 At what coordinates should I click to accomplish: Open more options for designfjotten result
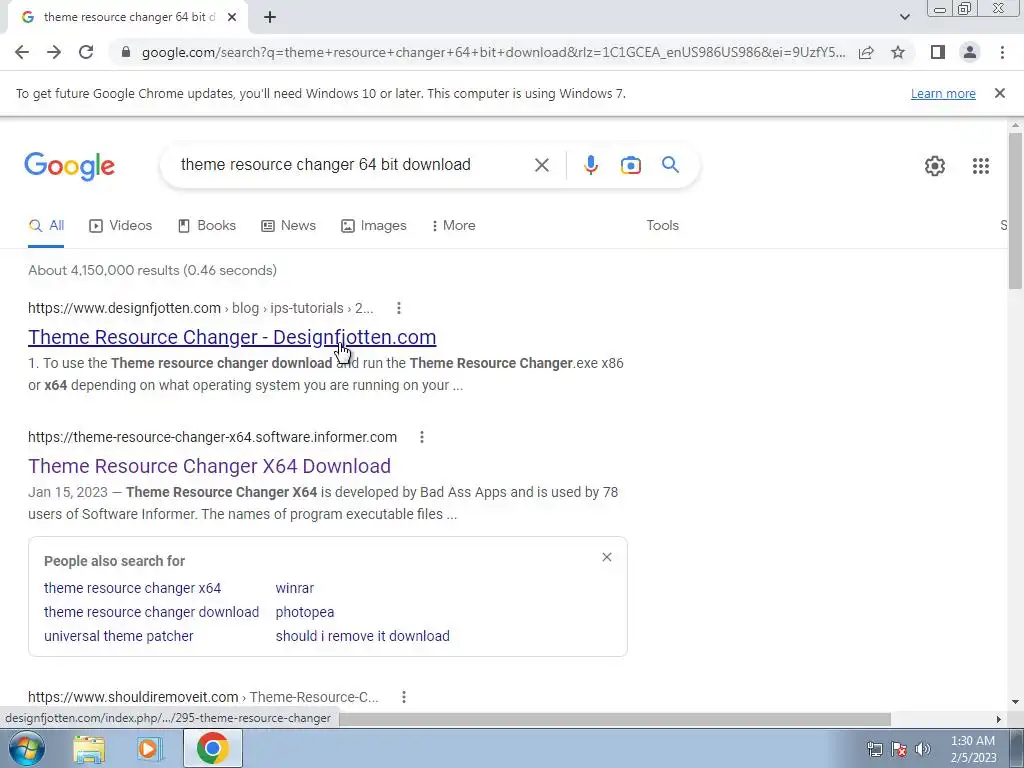click(x=398, y=308)
